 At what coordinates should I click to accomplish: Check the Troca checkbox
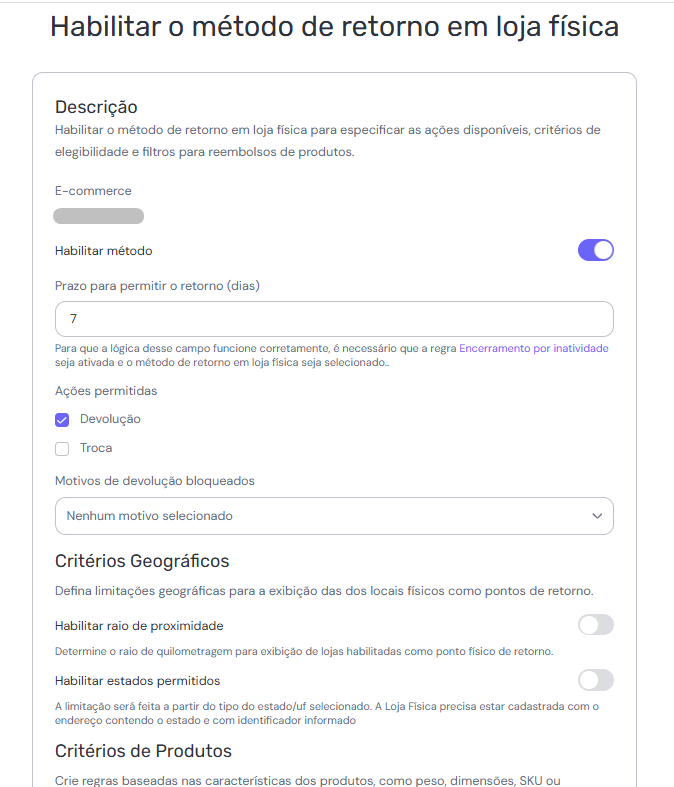pos(62,448)
